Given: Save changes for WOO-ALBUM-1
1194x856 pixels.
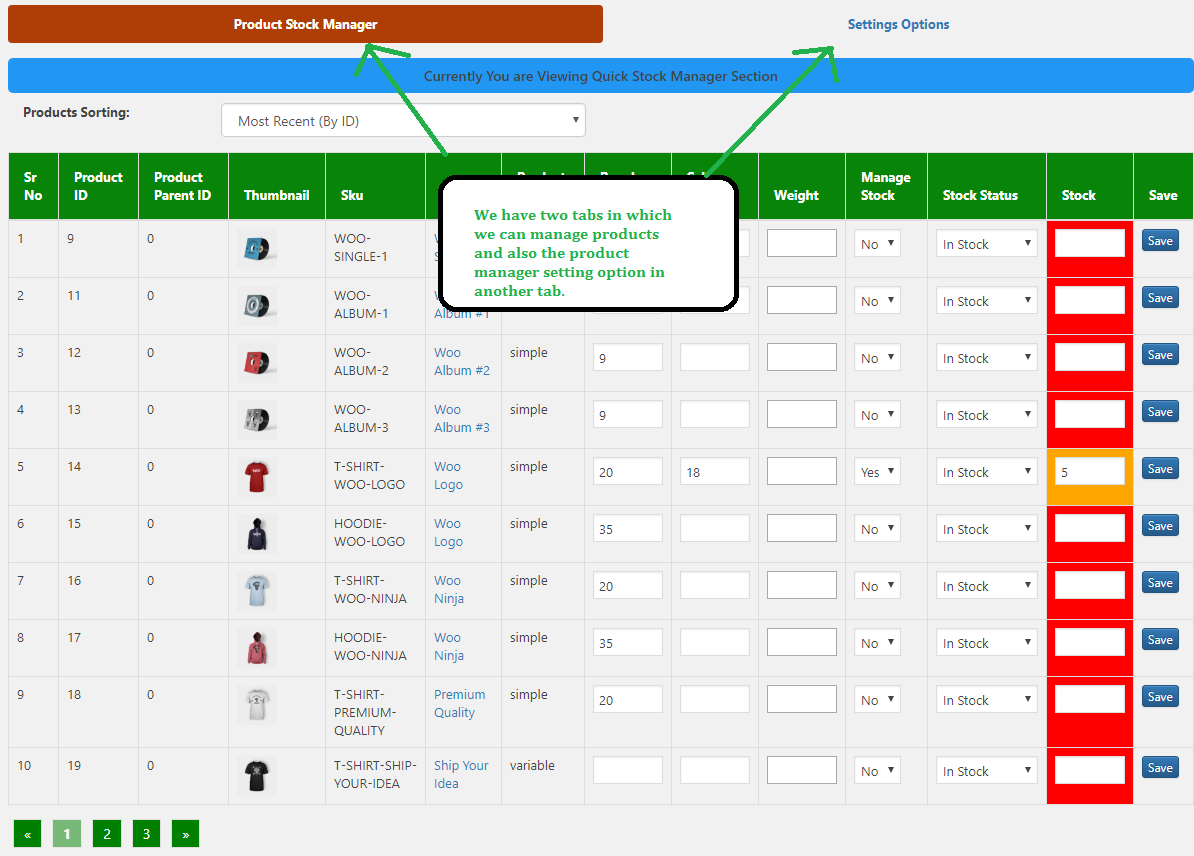Looking at the screenshot, I should point(1159,297).
